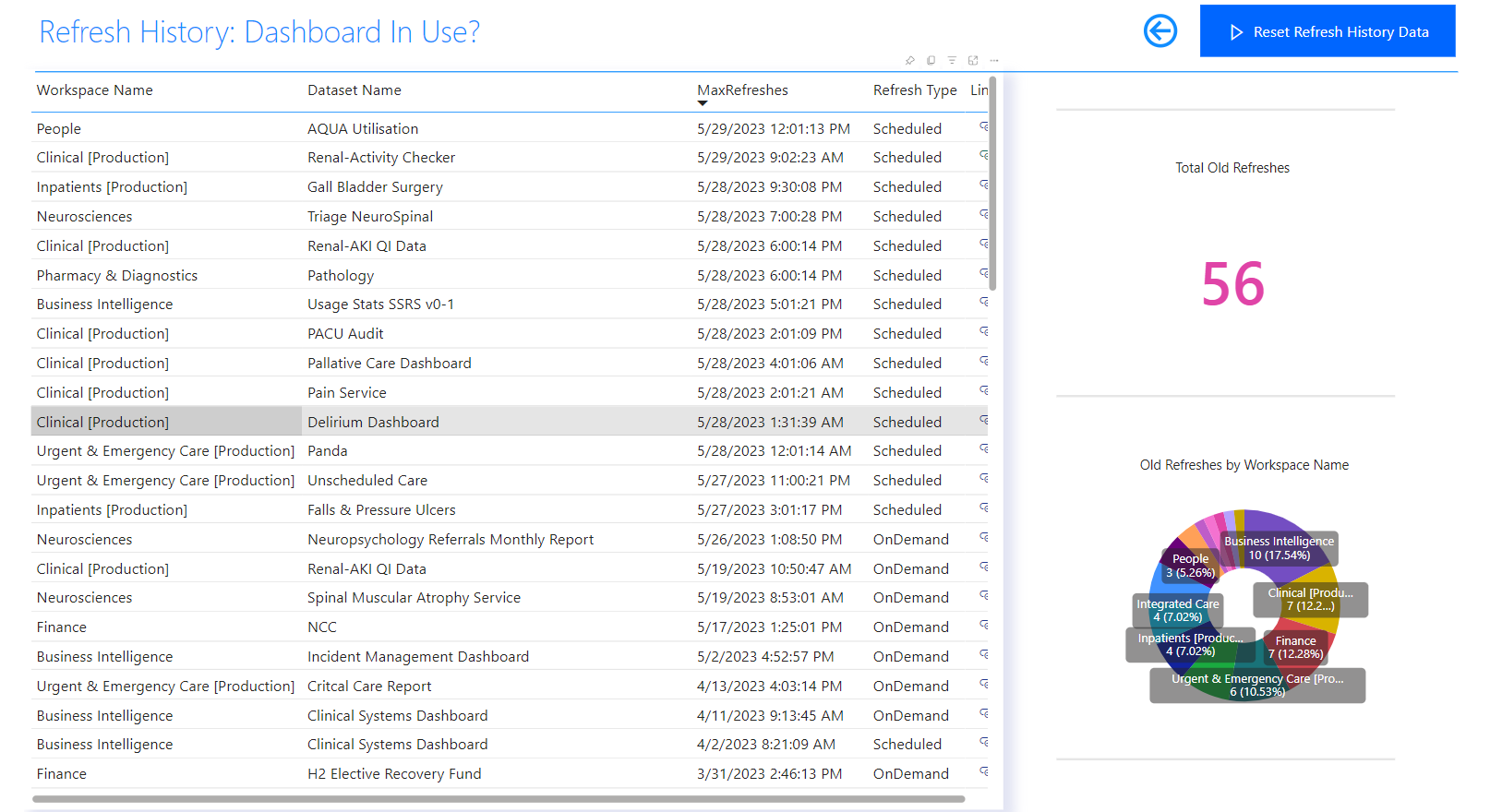
Task: Click link icon in Pallative Care Dashboard row
Action: tap(984, 362)
